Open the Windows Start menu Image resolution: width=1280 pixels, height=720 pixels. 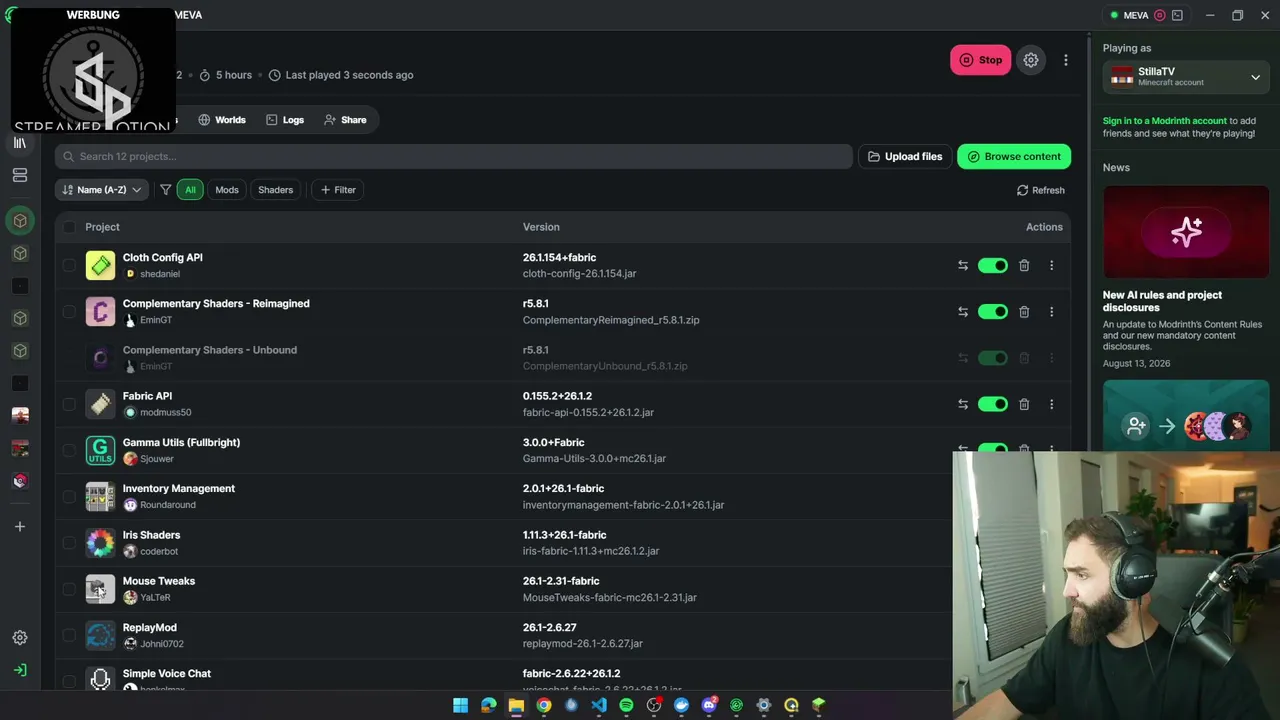[x=460, y=705]
